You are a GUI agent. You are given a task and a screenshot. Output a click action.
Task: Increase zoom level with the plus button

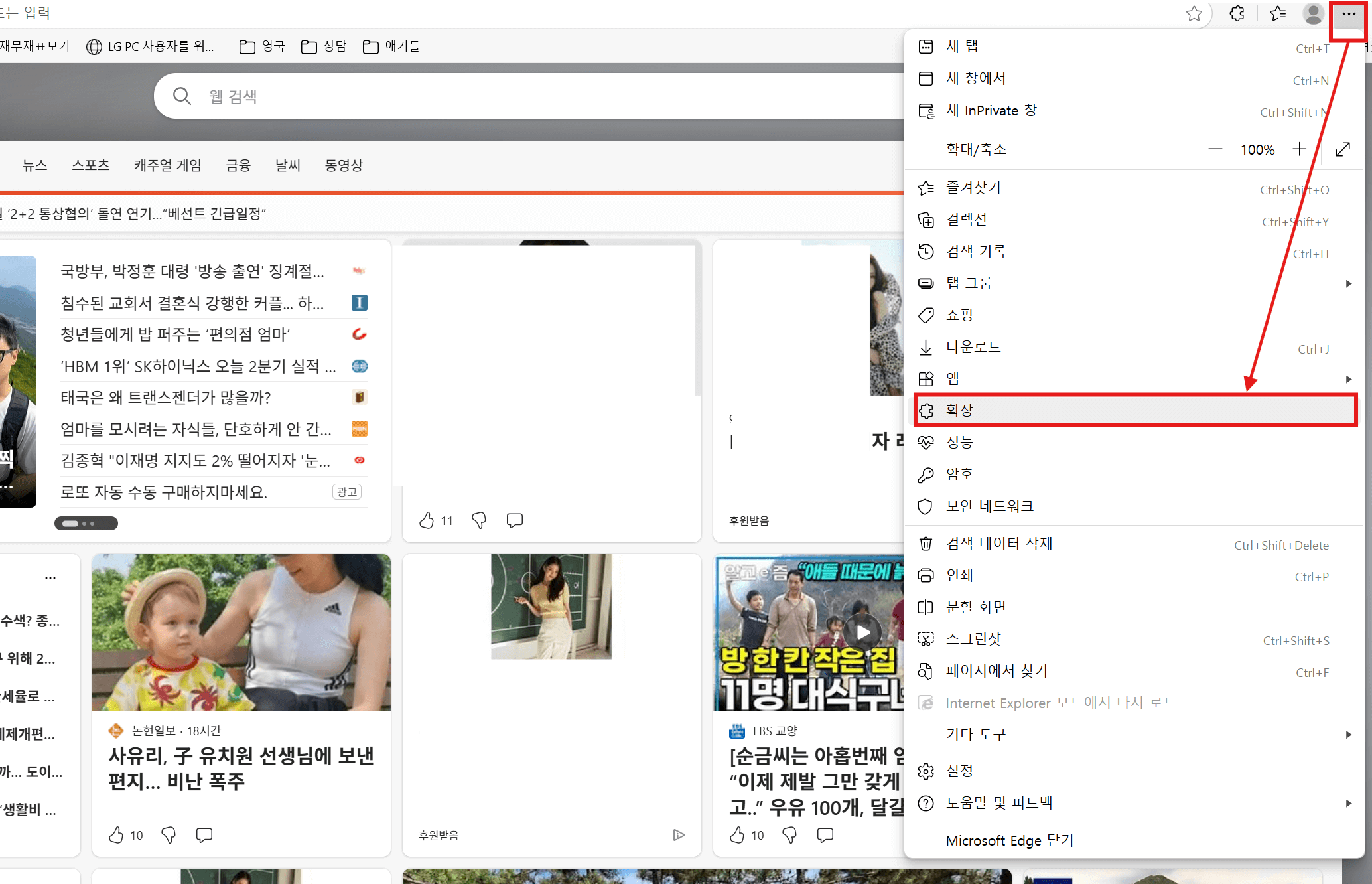click(1299, 149)
